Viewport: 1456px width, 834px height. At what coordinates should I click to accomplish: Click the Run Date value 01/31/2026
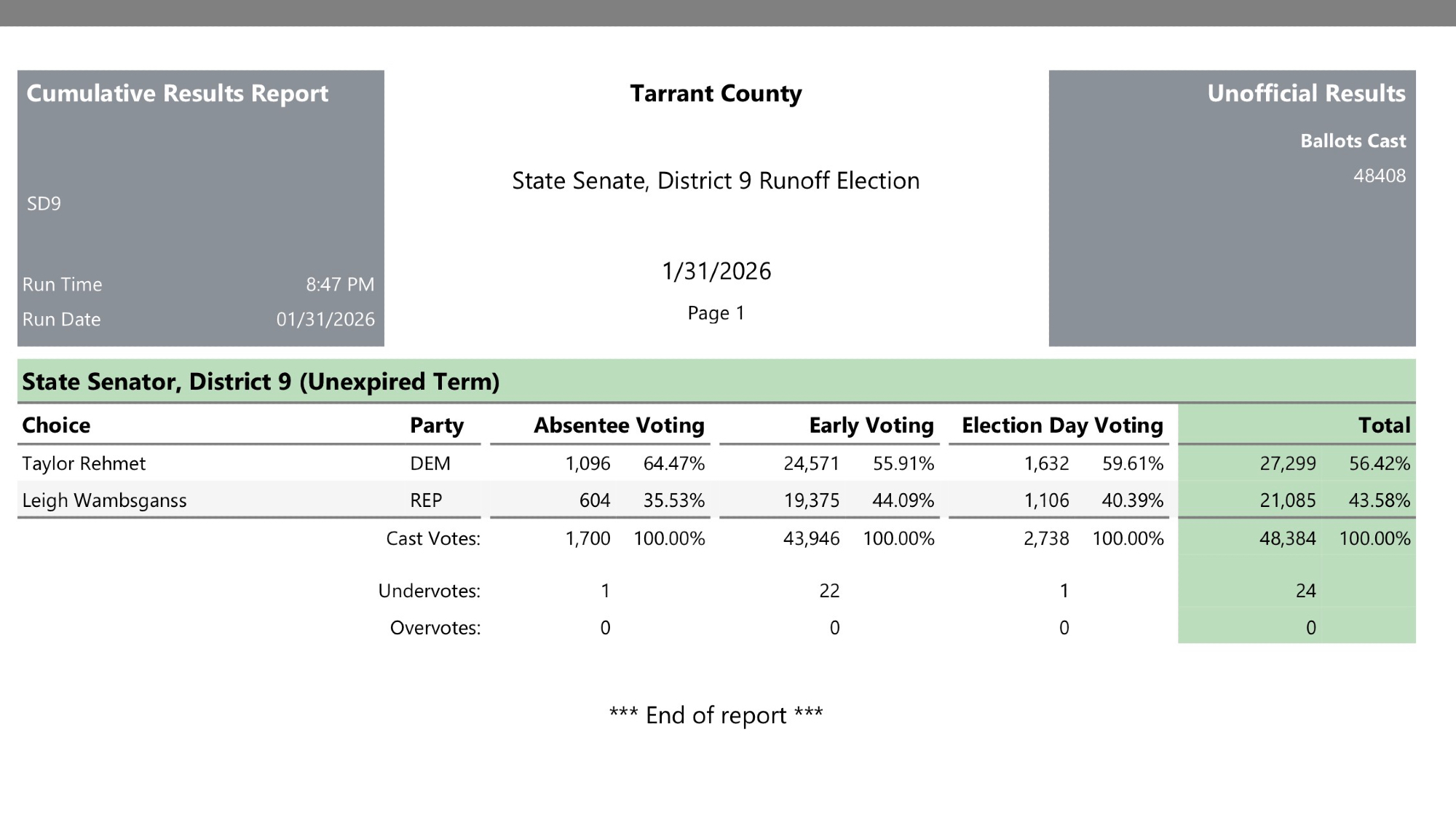pyautogui.click(x=325, y=319)
